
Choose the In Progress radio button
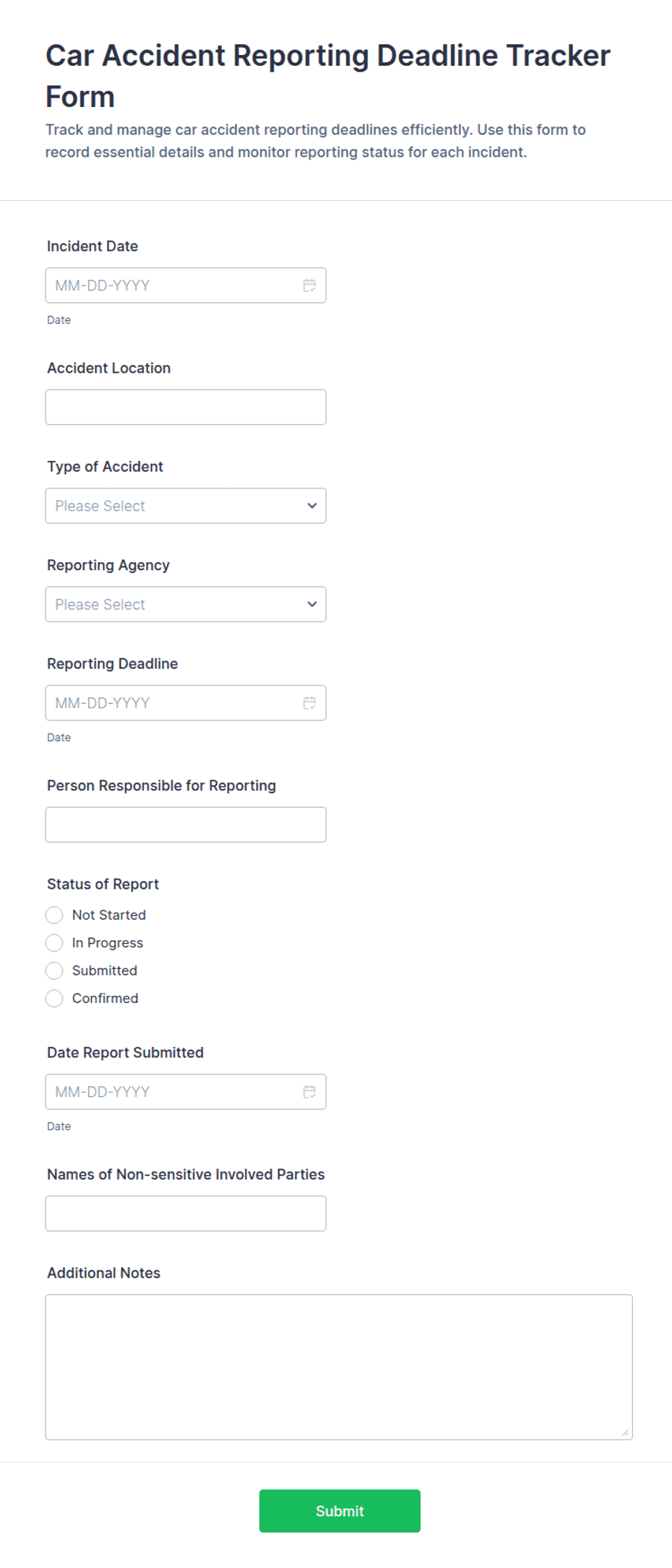(54, 943)
